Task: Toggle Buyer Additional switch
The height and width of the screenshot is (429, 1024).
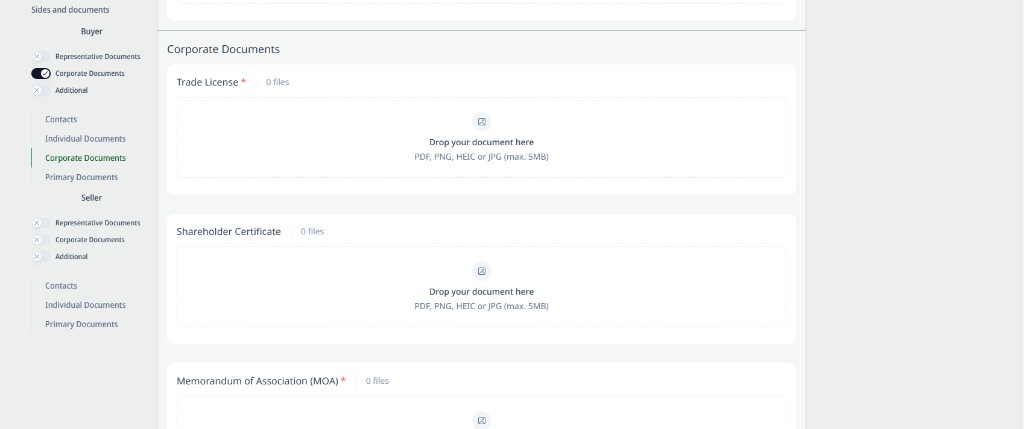Action: [x=40, y=91]
